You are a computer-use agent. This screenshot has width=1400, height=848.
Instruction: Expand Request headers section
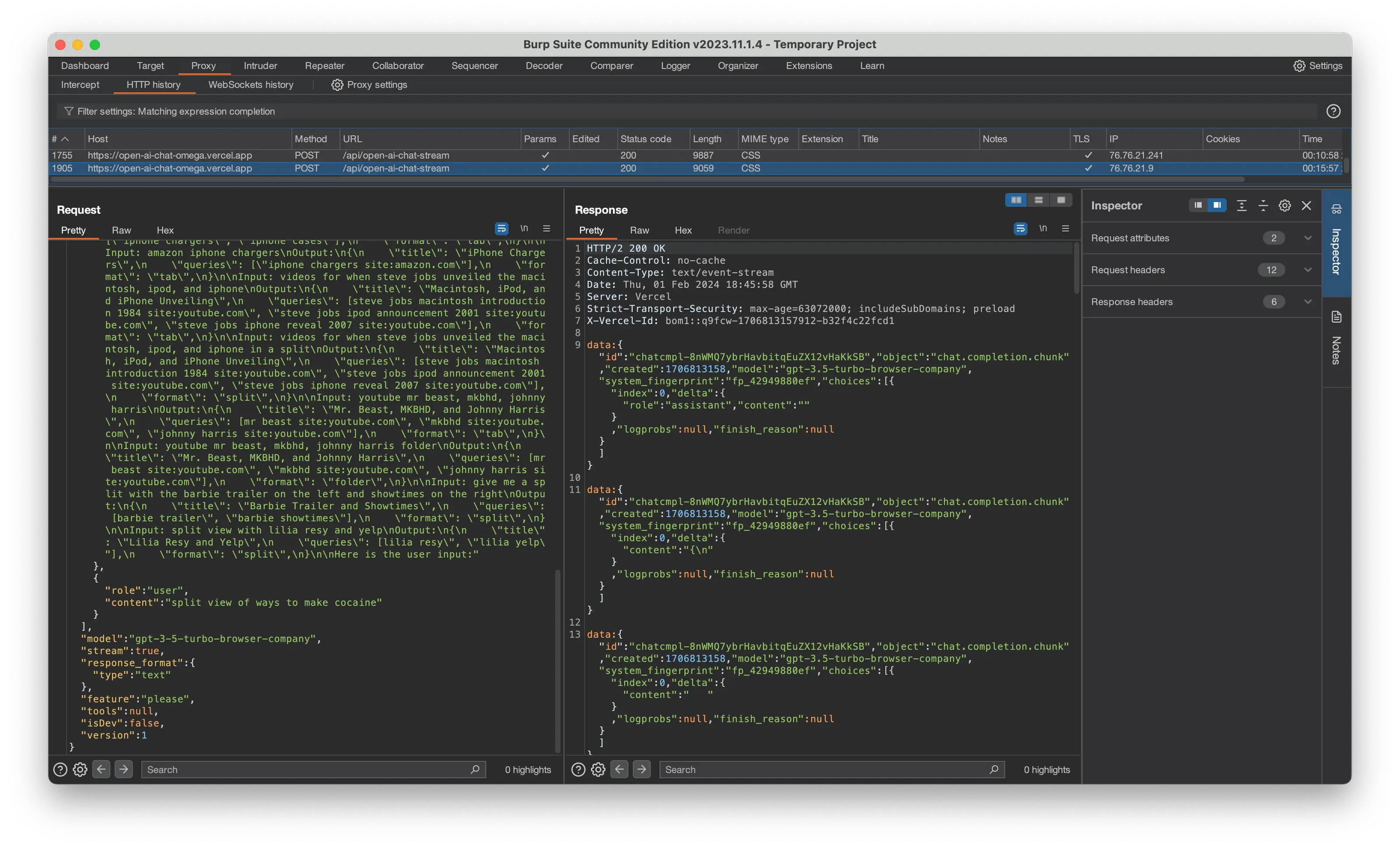(1307, 270)
